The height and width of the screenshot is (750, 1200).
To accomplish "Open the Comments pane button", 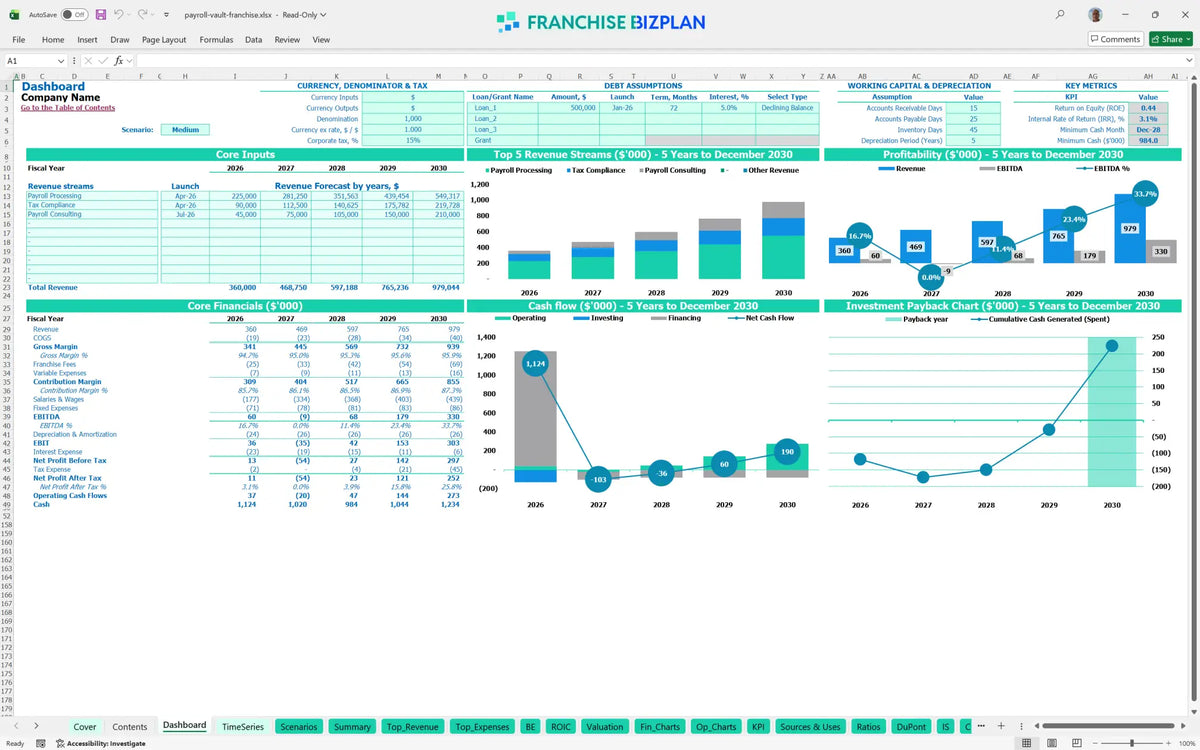I will (x=1115, y=39).
